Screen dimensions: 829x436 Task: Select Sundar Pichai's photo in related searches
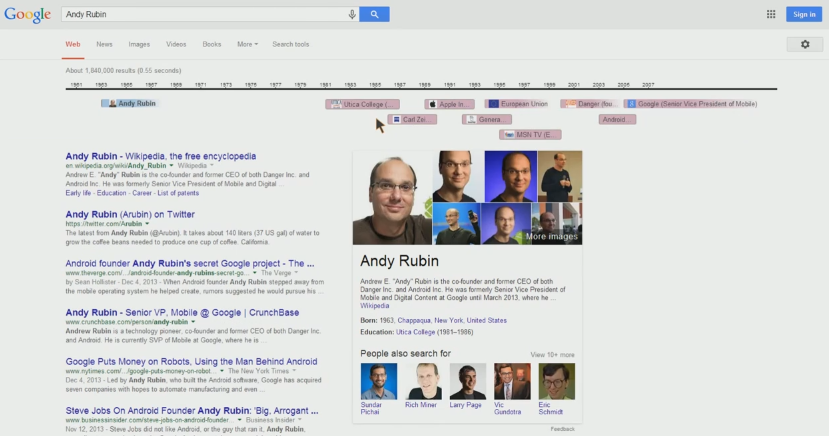click(378, 381)
